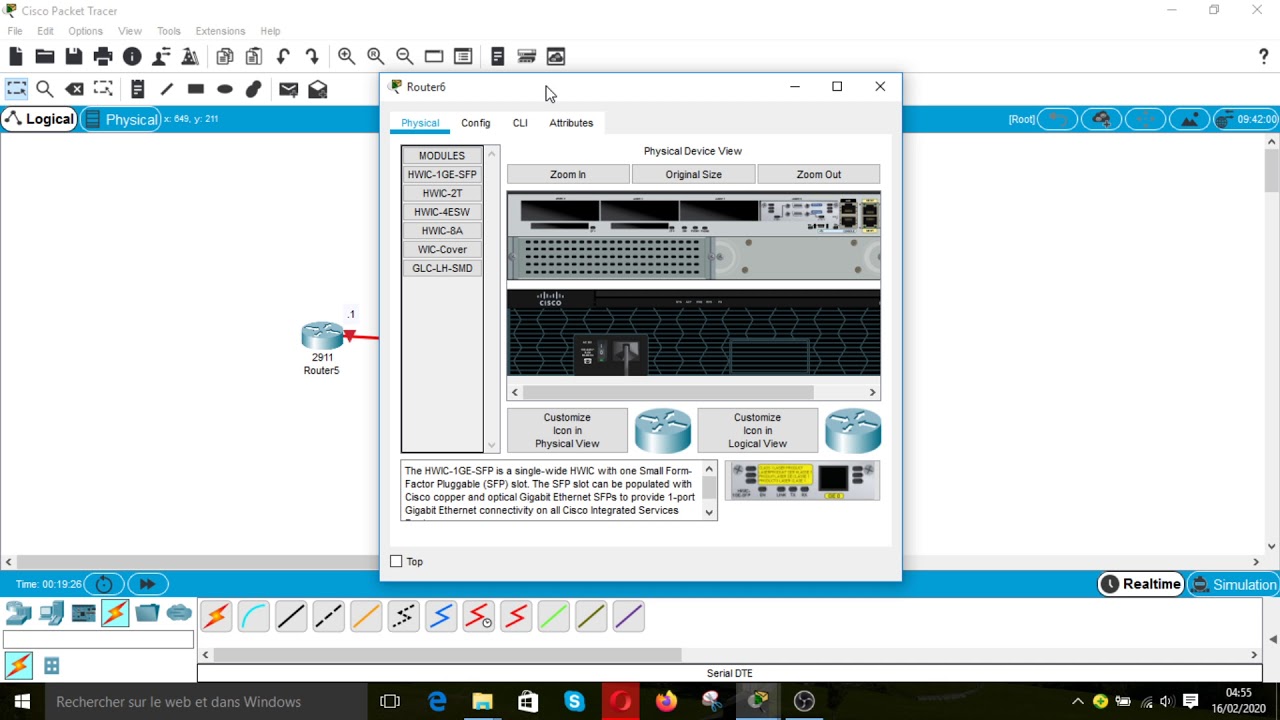Screen dimensions: 1280x720
Task: Open the Help question mark
Action: (x=1263, y=57)
